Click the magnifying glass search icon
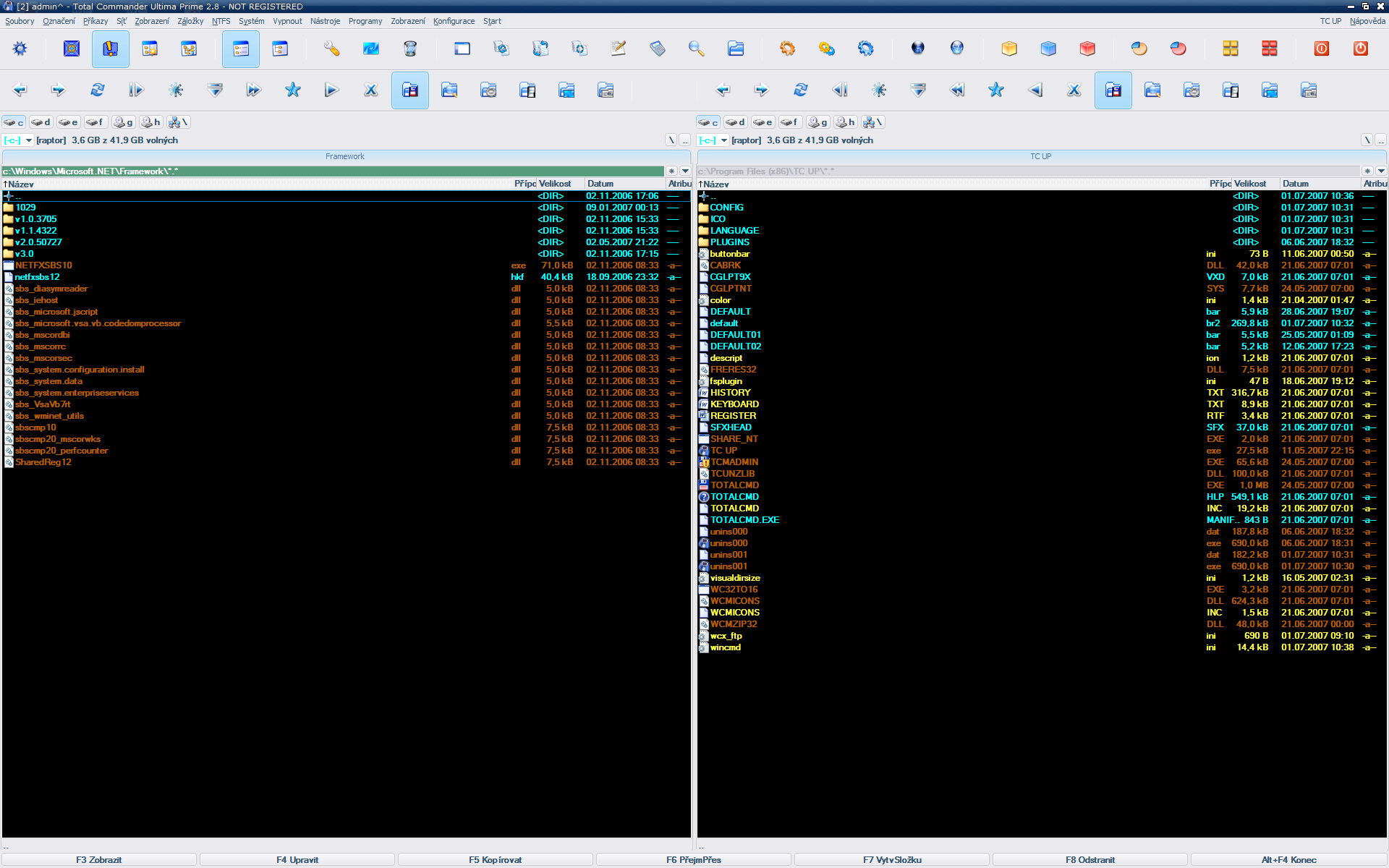This screenshot has height=868, width=1389. (x=697, y=48)
